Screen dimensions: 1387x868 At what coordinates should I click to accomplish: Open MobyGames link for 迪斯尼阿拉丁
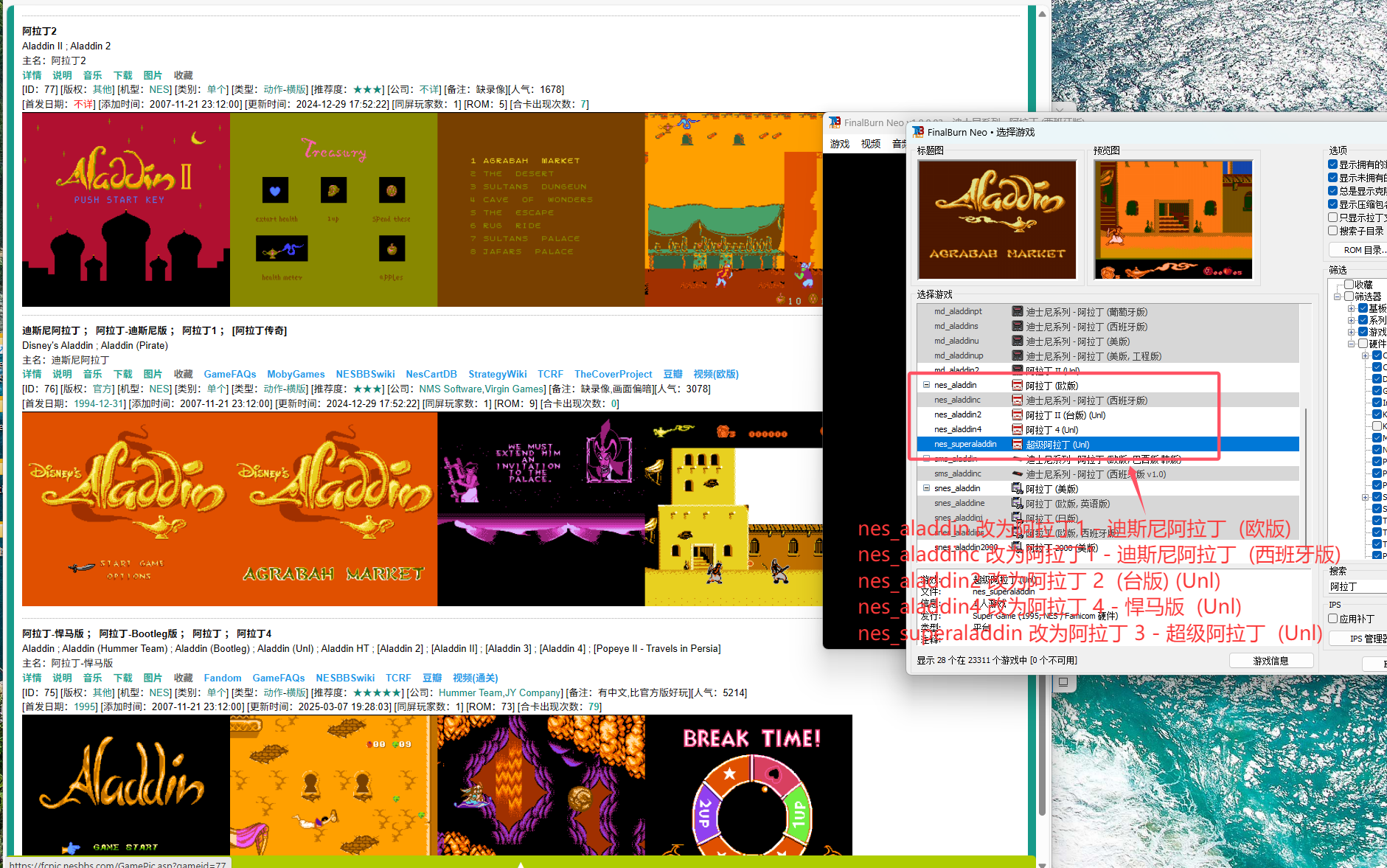pos(296,375)
